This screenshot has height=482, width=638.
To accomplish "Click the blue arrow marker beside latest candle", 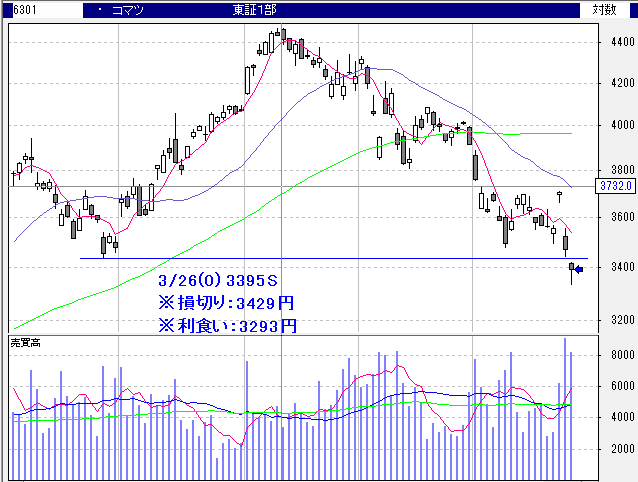I will 580,267.
